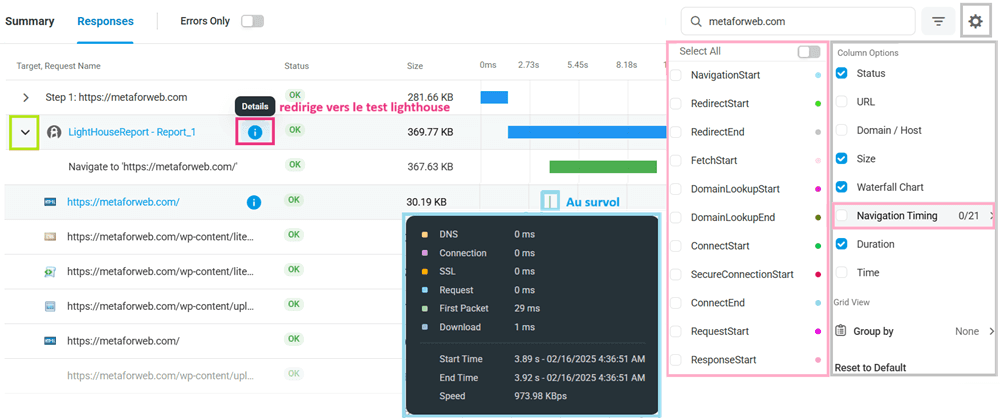Viewport: 1000px width, 418px height.
Task: Uncheck the Duration column option
Action: tap(842, 244)
